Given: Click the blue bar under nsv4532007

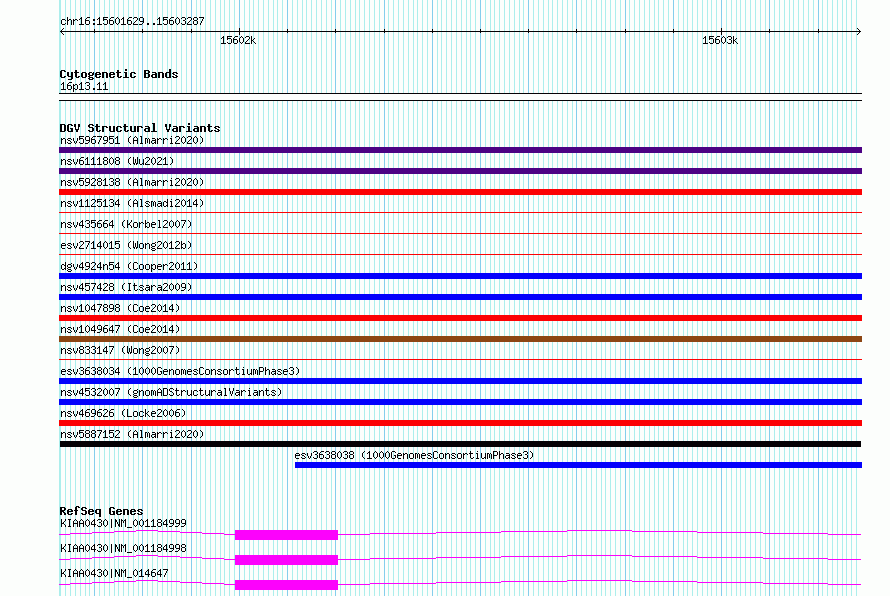Looking at the screenshot, I should (460, 402).
